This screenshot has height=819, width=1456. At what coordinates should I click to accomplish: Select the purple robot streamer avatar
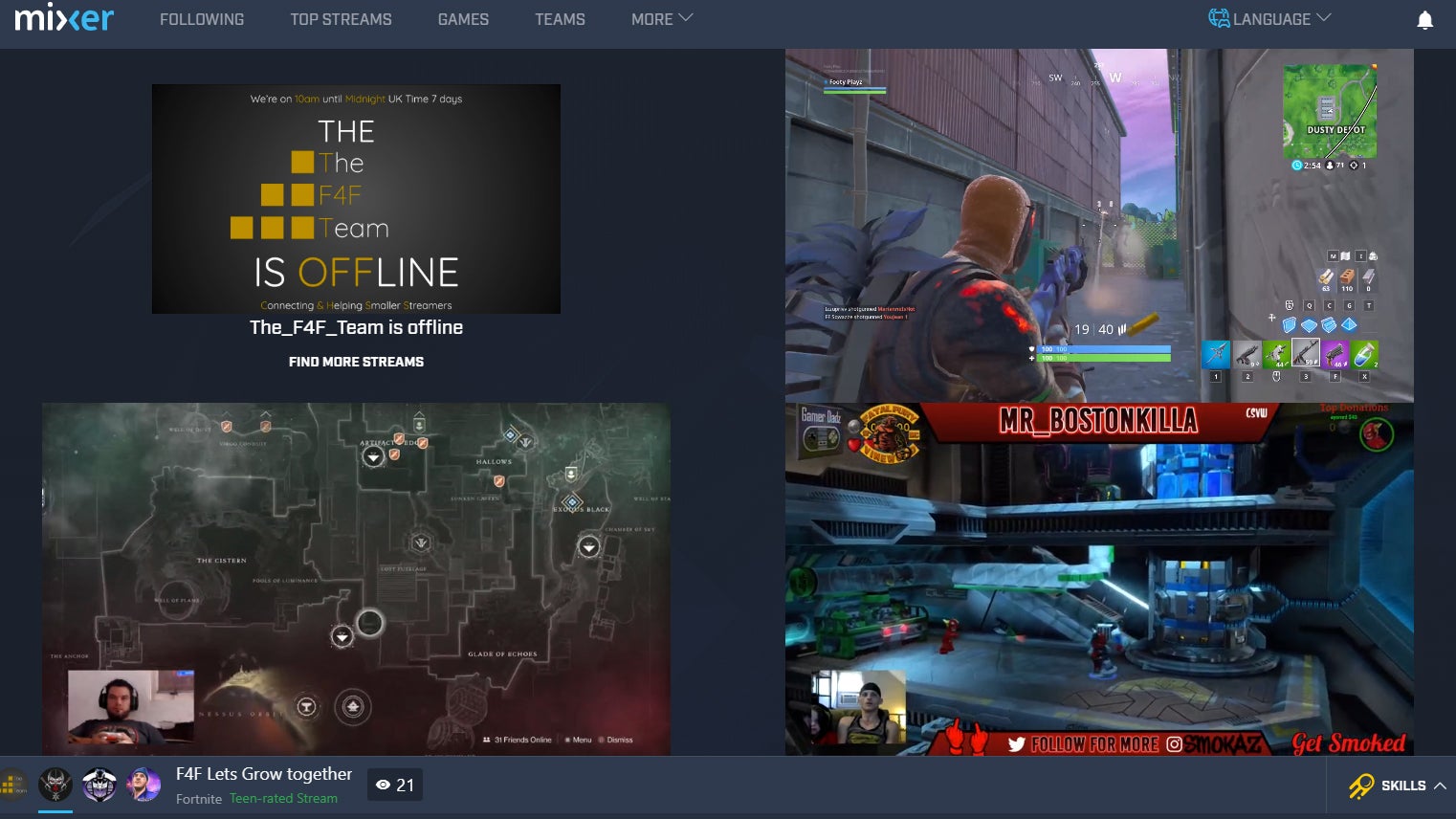99,785
